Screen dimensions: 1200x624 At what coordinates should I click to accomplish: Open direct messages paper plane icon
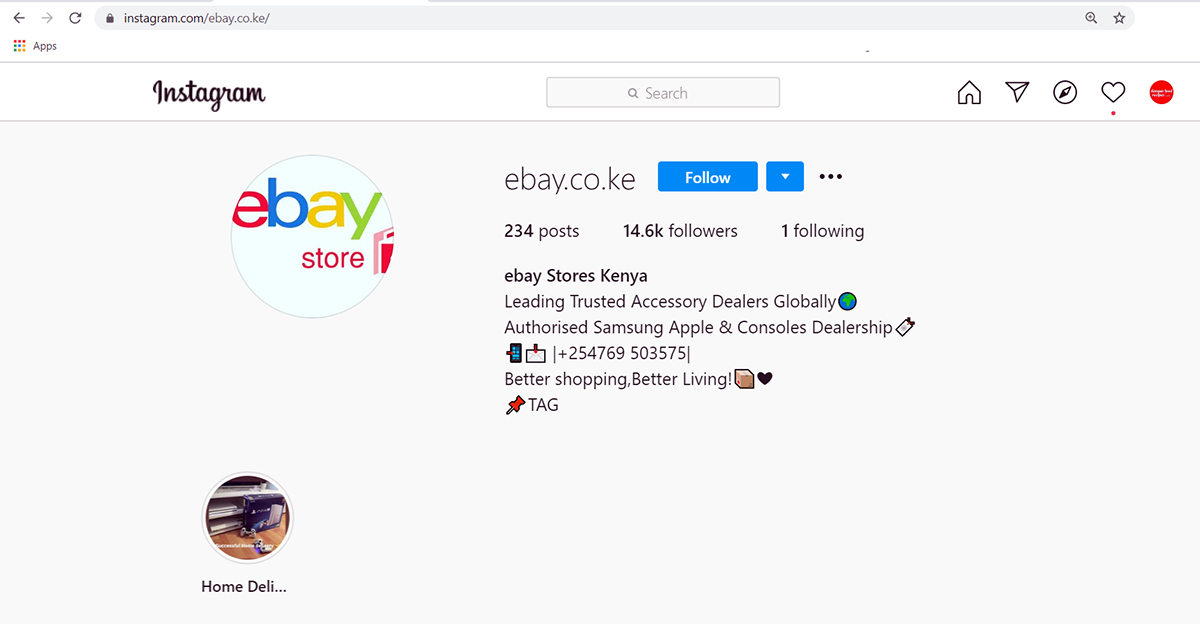pos(1017,92)
